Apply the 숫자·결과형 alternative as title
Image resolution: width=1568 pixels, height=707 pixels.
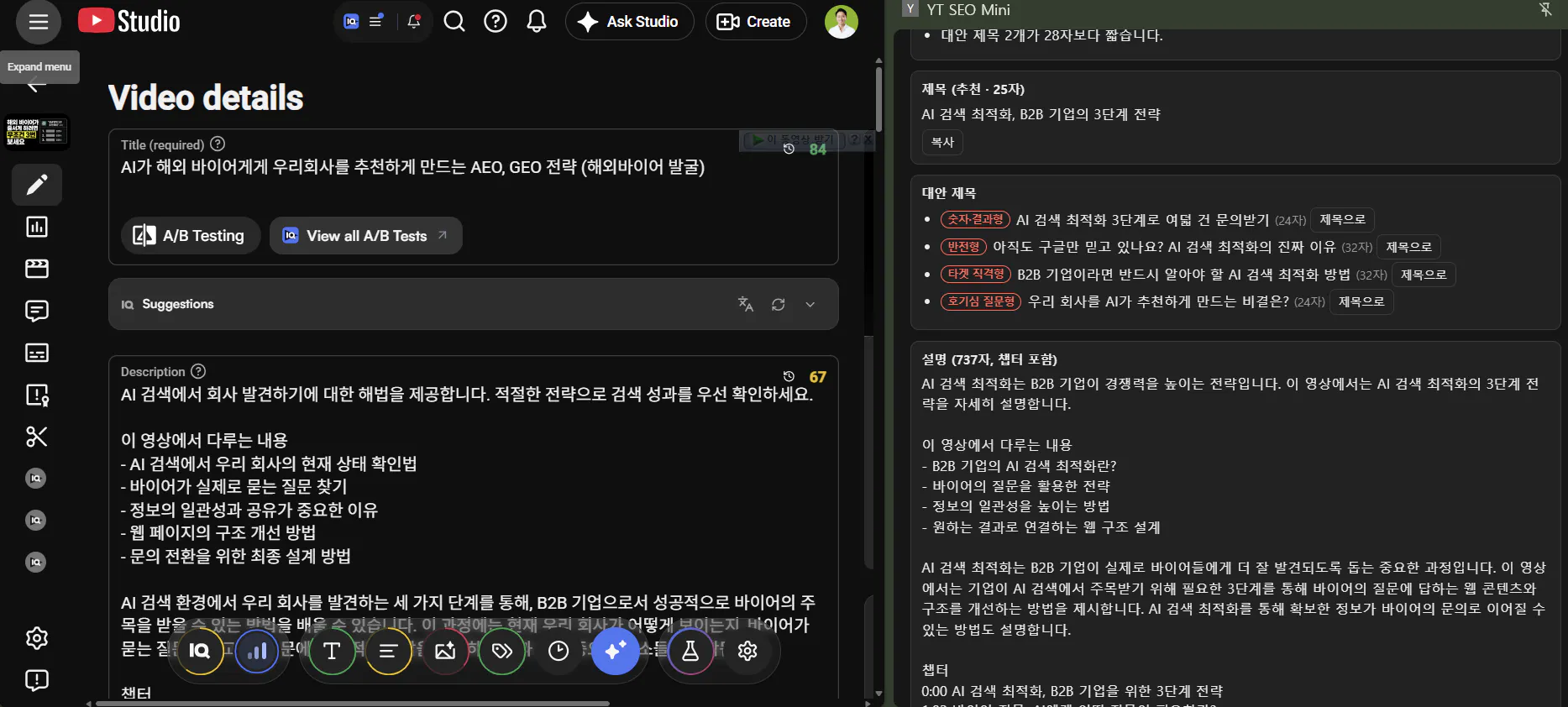click(1342, 220)
